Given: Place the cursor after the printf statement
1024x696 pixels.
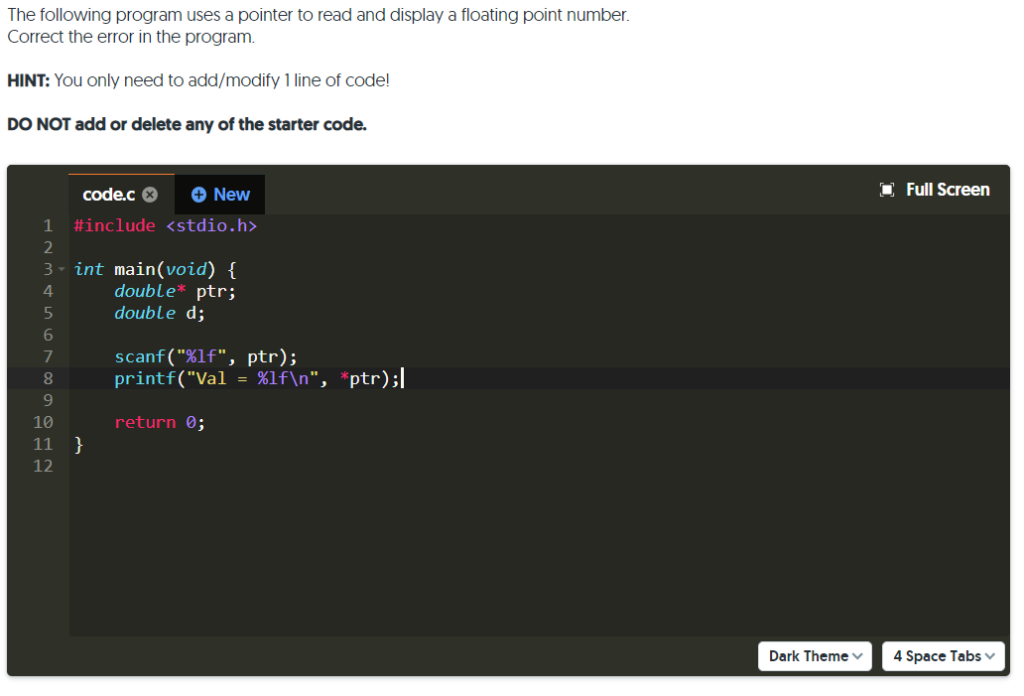Looking at the screenshot, I should pos(404,378).
